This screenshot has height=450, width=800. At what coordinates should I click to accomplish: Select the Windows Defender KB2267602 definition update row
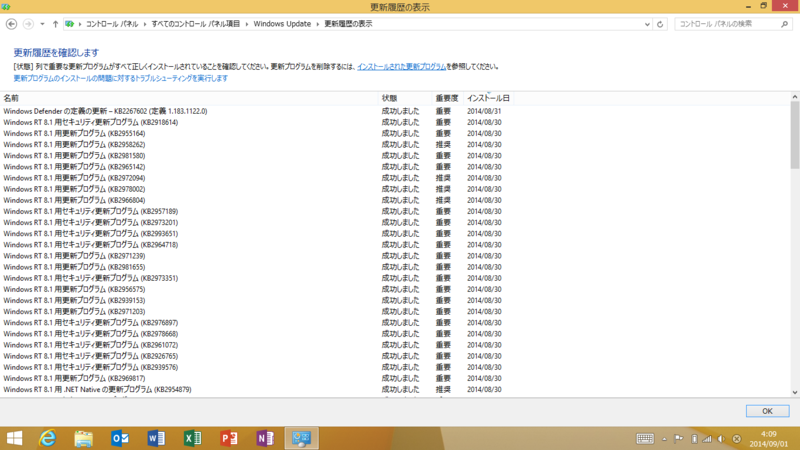click(x=255, y=111)
